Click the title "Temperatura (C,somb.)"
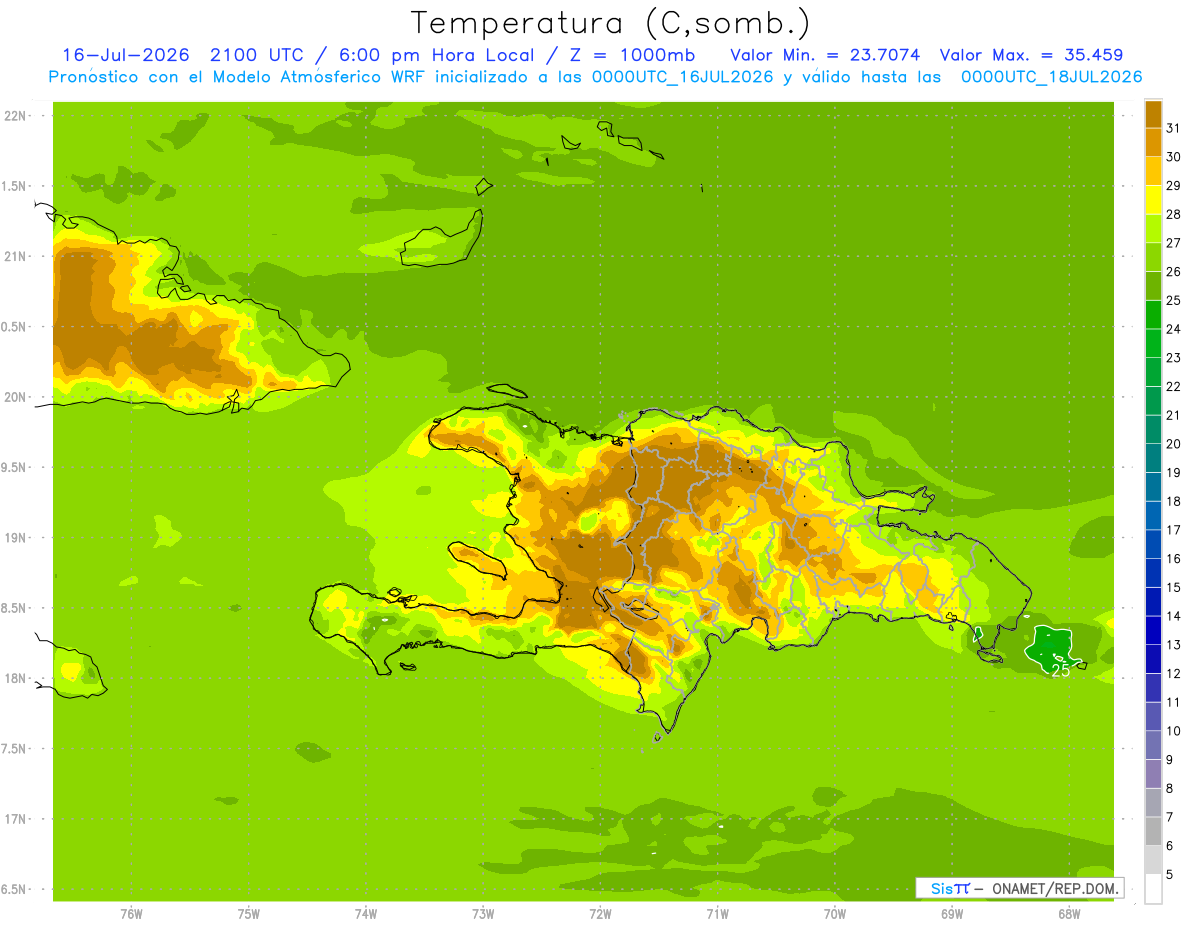Screen dimensions: 1200x927 pyautogui.click(x=610, y=24)
